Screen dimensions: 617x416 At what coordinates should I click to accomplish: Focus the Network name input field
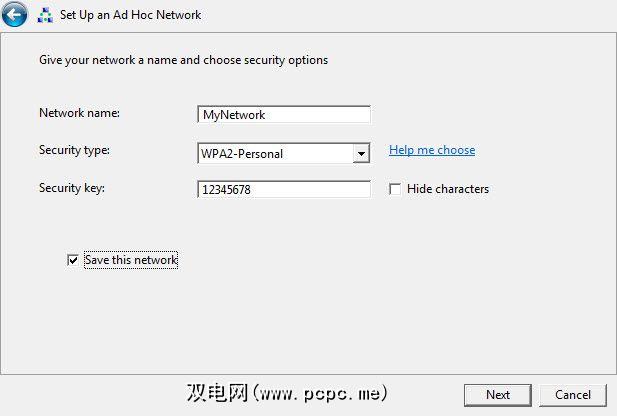click(x=284, y=115)
